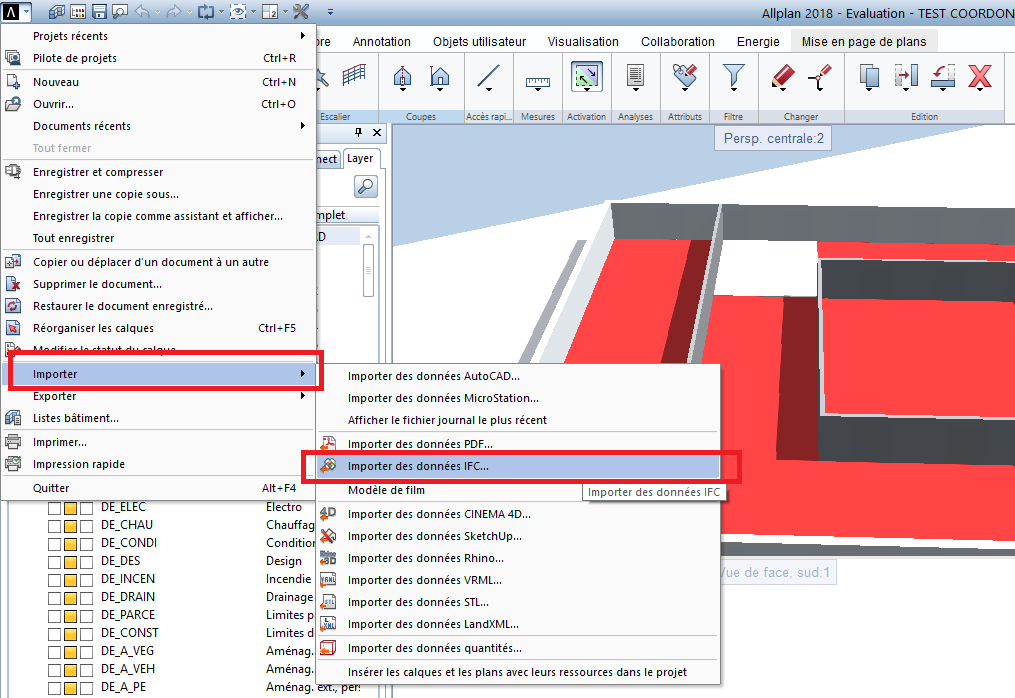This screenshot has width=1015, height=698.
Task: Open the Redo history dropdown arrow
Action: click(189, 12)
